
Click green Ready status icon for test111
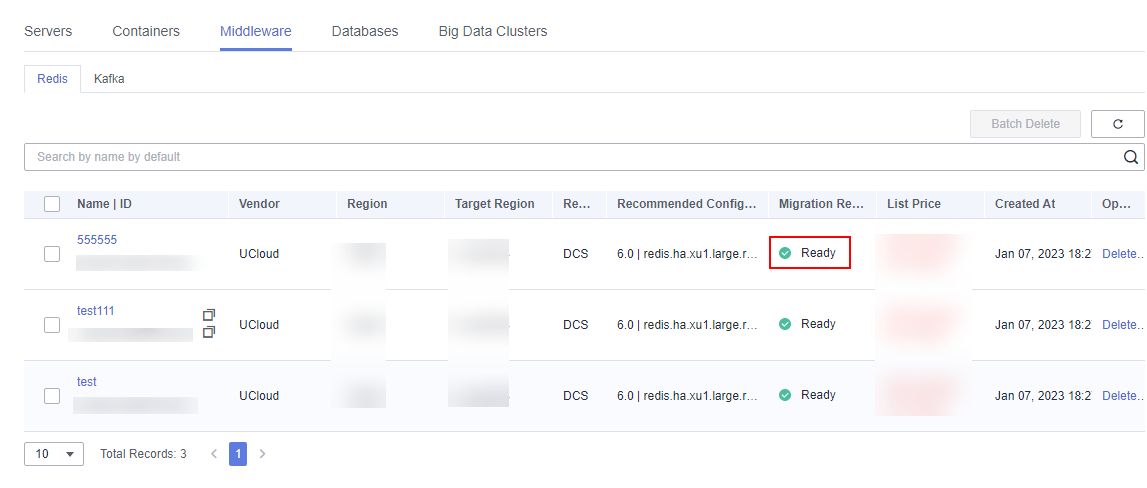point(785,324)
